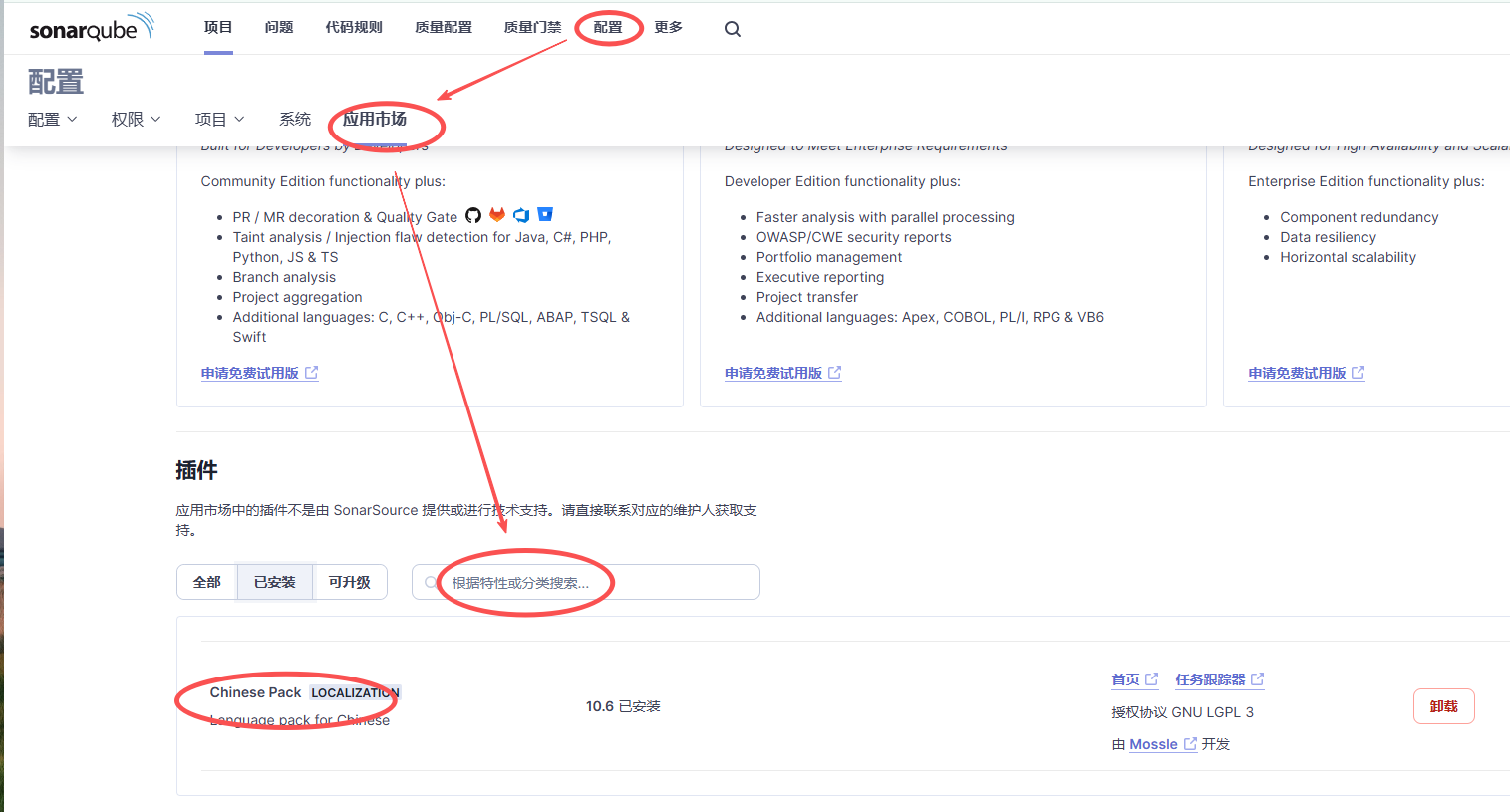
Task: Expand the 权限 dropdown
Action: tap(137, 120)
